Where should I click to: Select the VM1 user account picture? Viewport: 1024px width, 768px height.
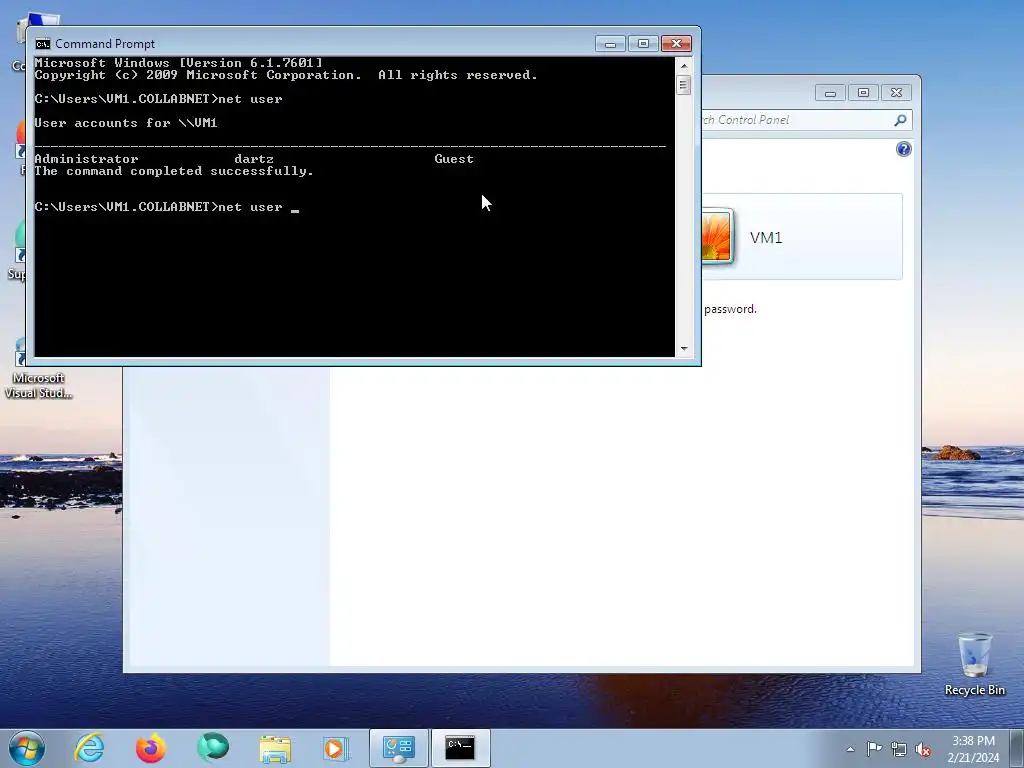[x=717, y=236]
